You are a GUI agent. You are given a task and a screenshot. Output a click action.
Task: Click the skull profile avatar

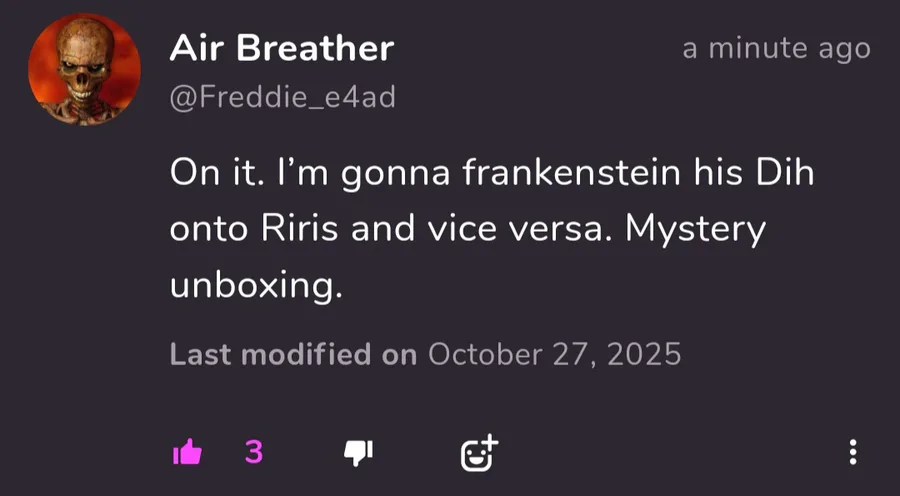coord(85,70)
